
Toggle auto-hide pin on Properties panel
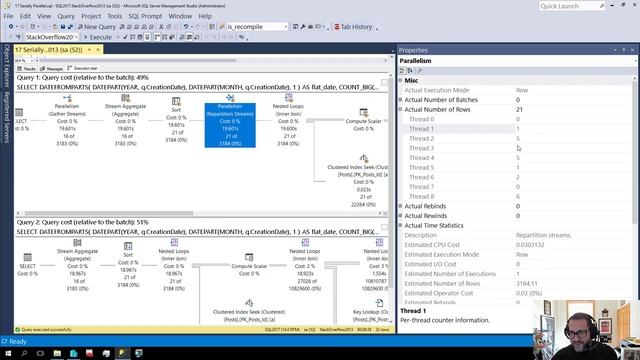point(624,50)
